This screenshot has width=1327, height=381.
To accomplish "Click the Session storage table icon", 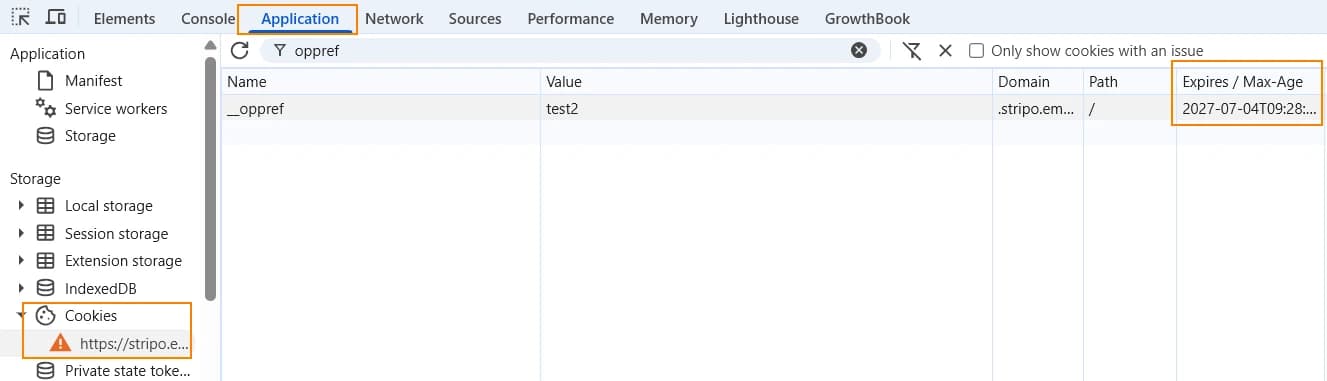I will click(45, 233).
